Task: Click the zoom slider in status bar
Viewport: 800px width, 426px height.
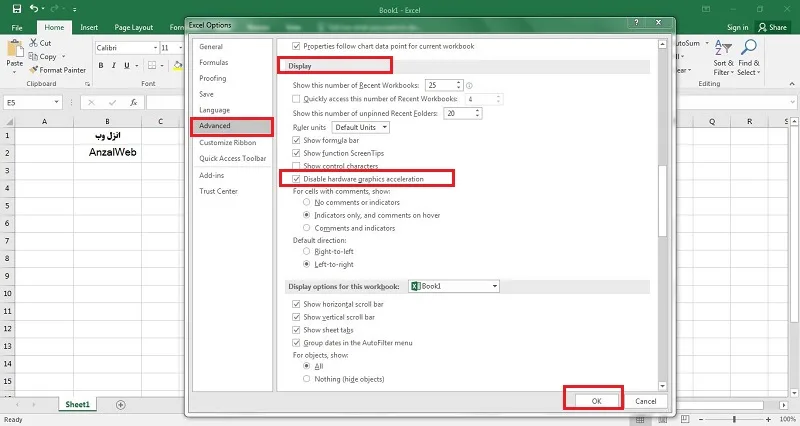Action: click(735, 419)
